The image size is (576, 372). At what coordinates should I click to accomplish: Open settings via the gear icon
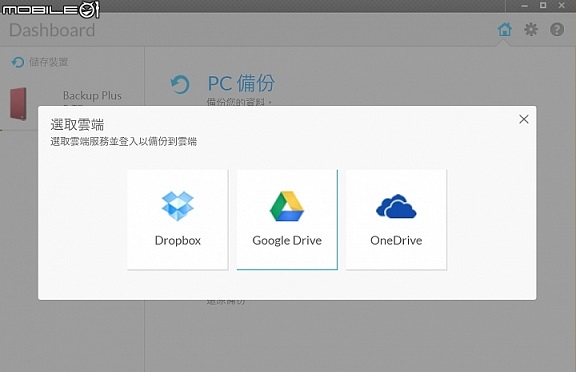(531, 29)
